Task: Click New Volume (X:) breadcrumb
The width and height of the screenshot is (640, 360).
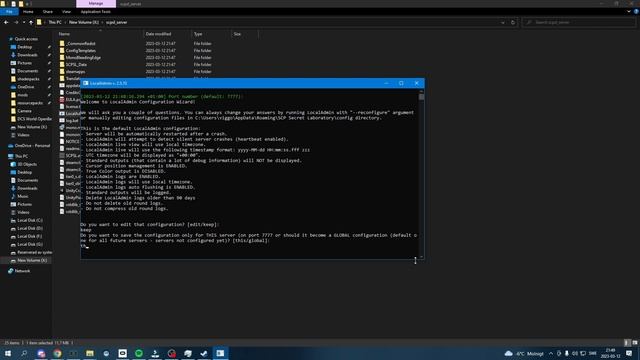Action: pos(84,22)
